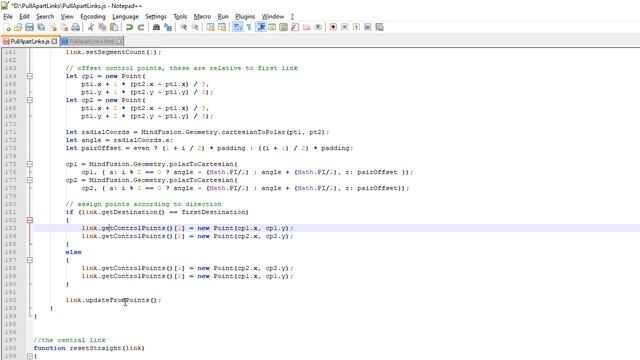Toggle synchronized vertical scrolling
The width and height of the screenshot is (640, 360).
[210, 27]
